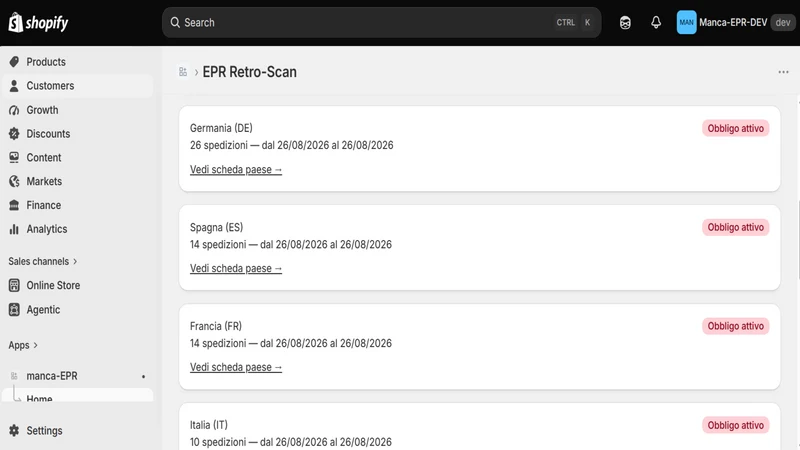Focus the Search input field
Viewport: 800px width, 450px height.
point(381,22)
